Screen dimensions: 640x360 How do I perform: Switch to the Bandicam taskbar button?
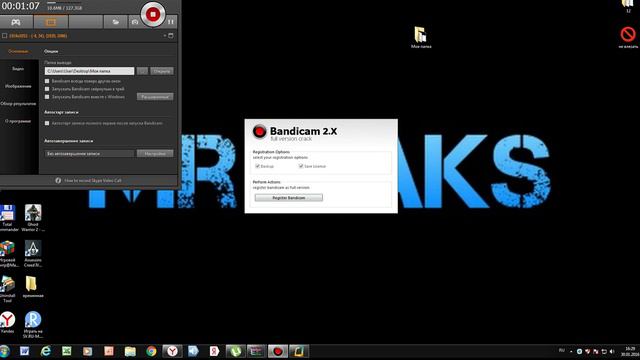pos(278,351)
